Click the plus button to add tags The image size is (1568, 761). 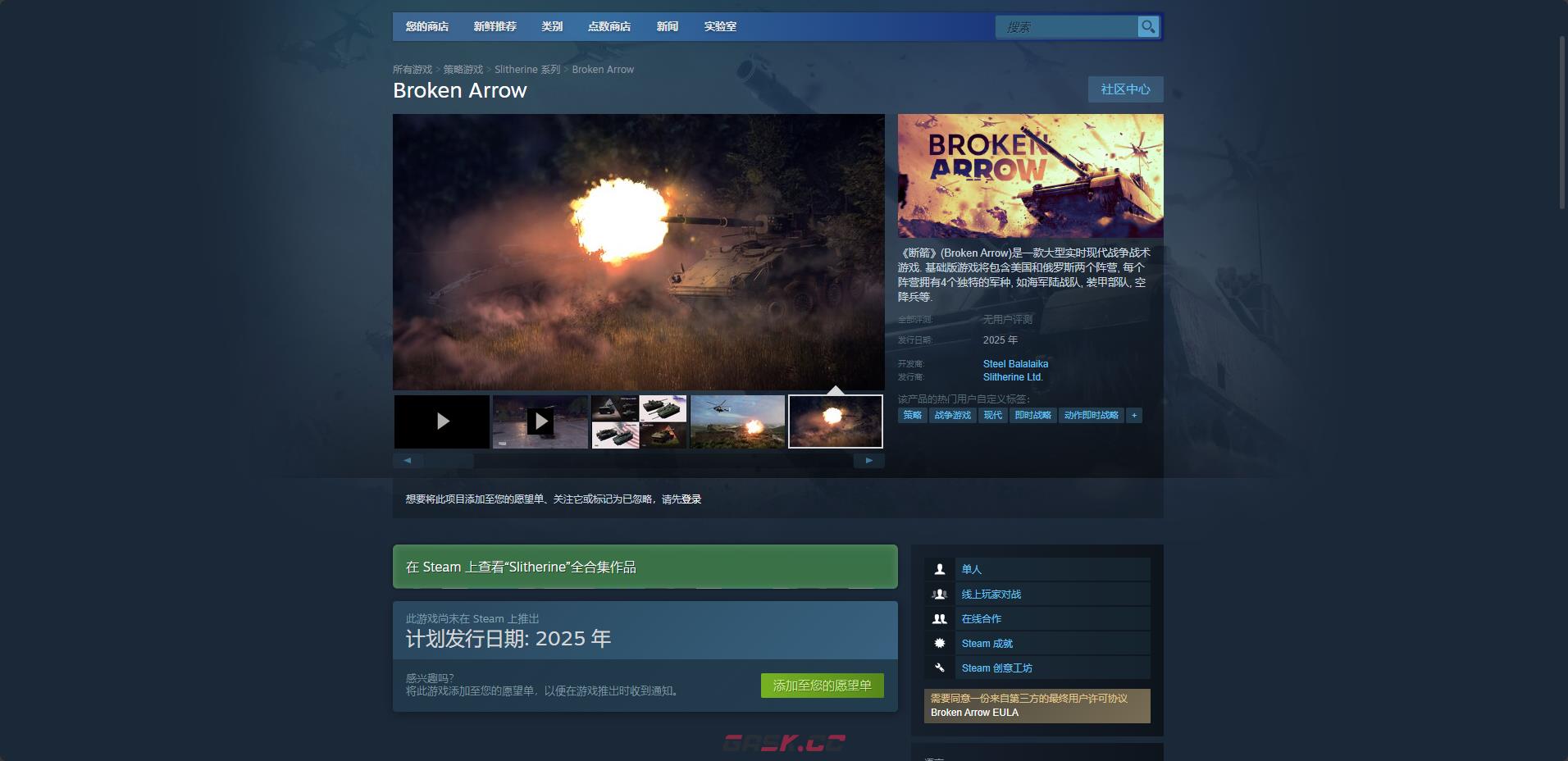(1134, 416)
